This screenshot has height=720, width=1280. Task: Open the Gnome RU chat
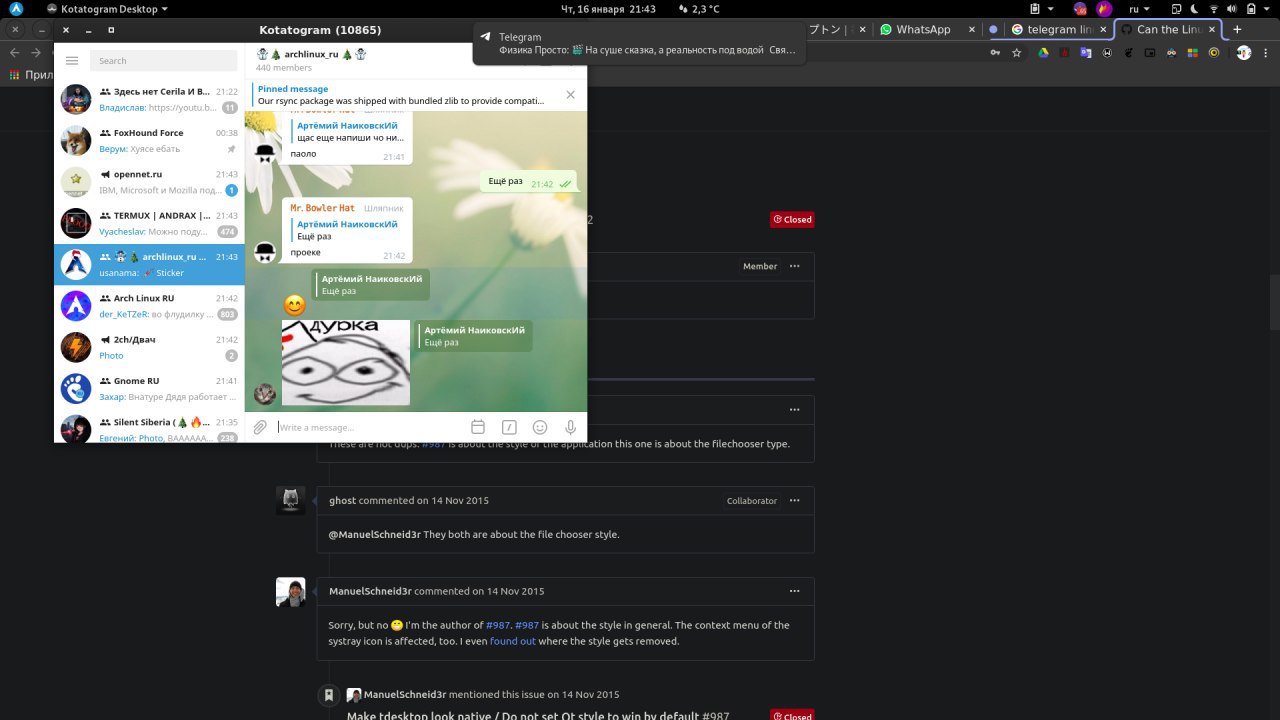click(149, 389)
